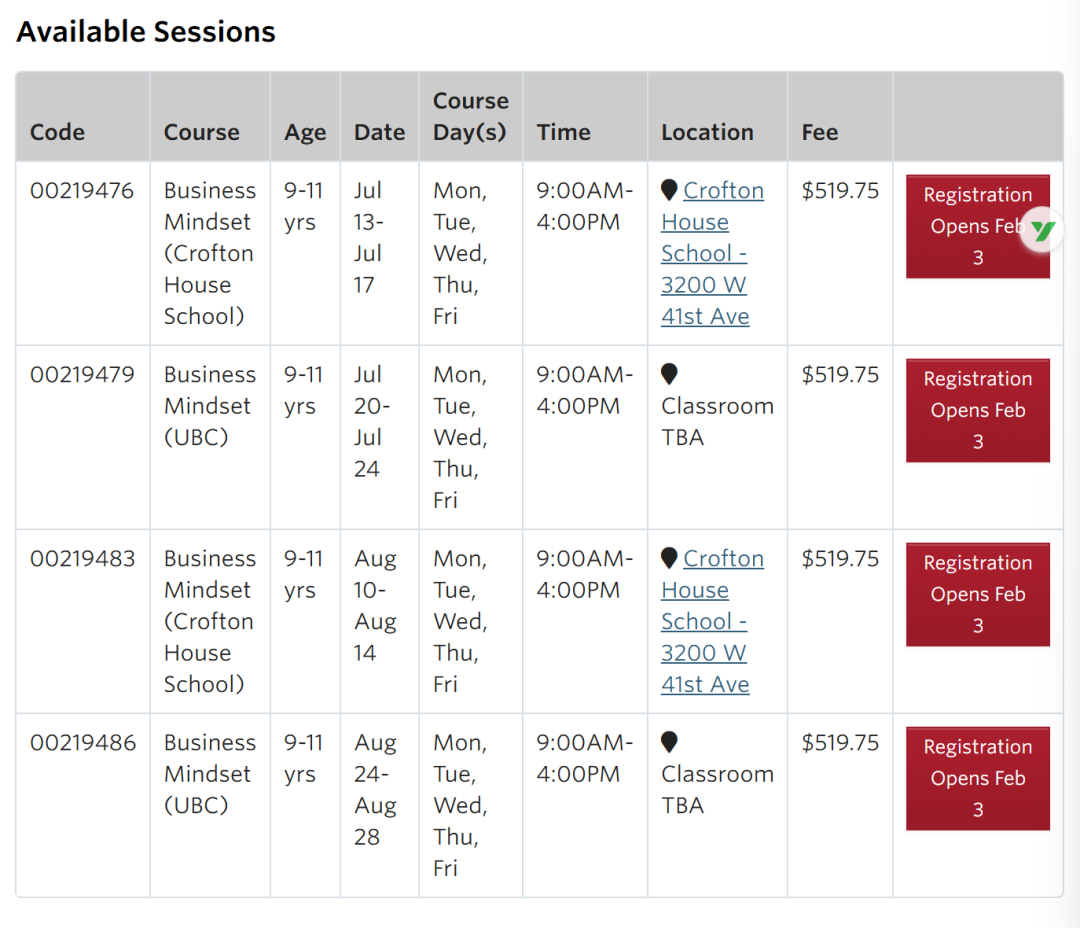Open Crofton House School link for July session
This screenshot has height=928, width=1080.
(x=711, y=253)
